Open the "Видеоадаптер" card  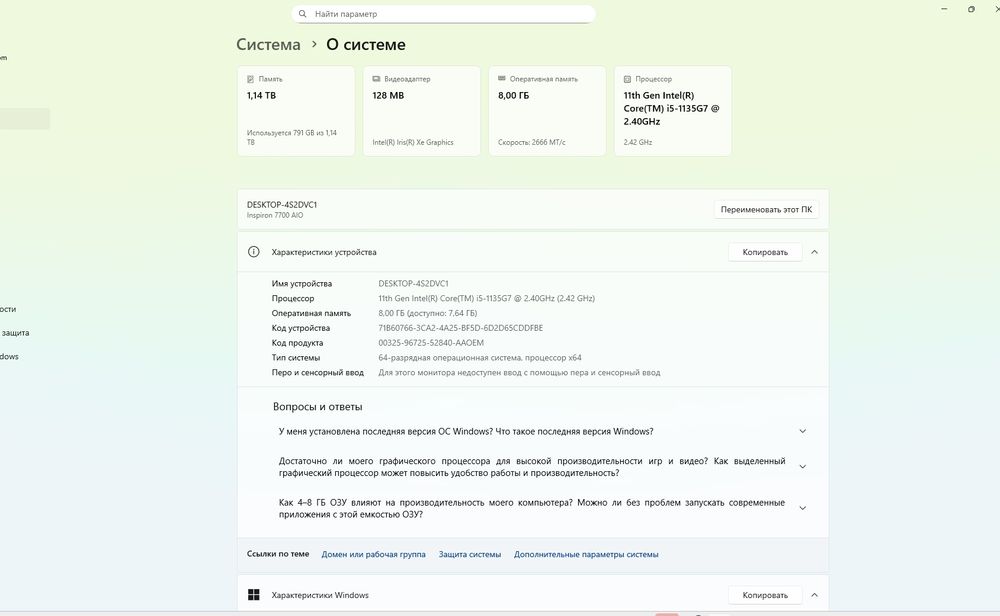[x=422, y=111]
